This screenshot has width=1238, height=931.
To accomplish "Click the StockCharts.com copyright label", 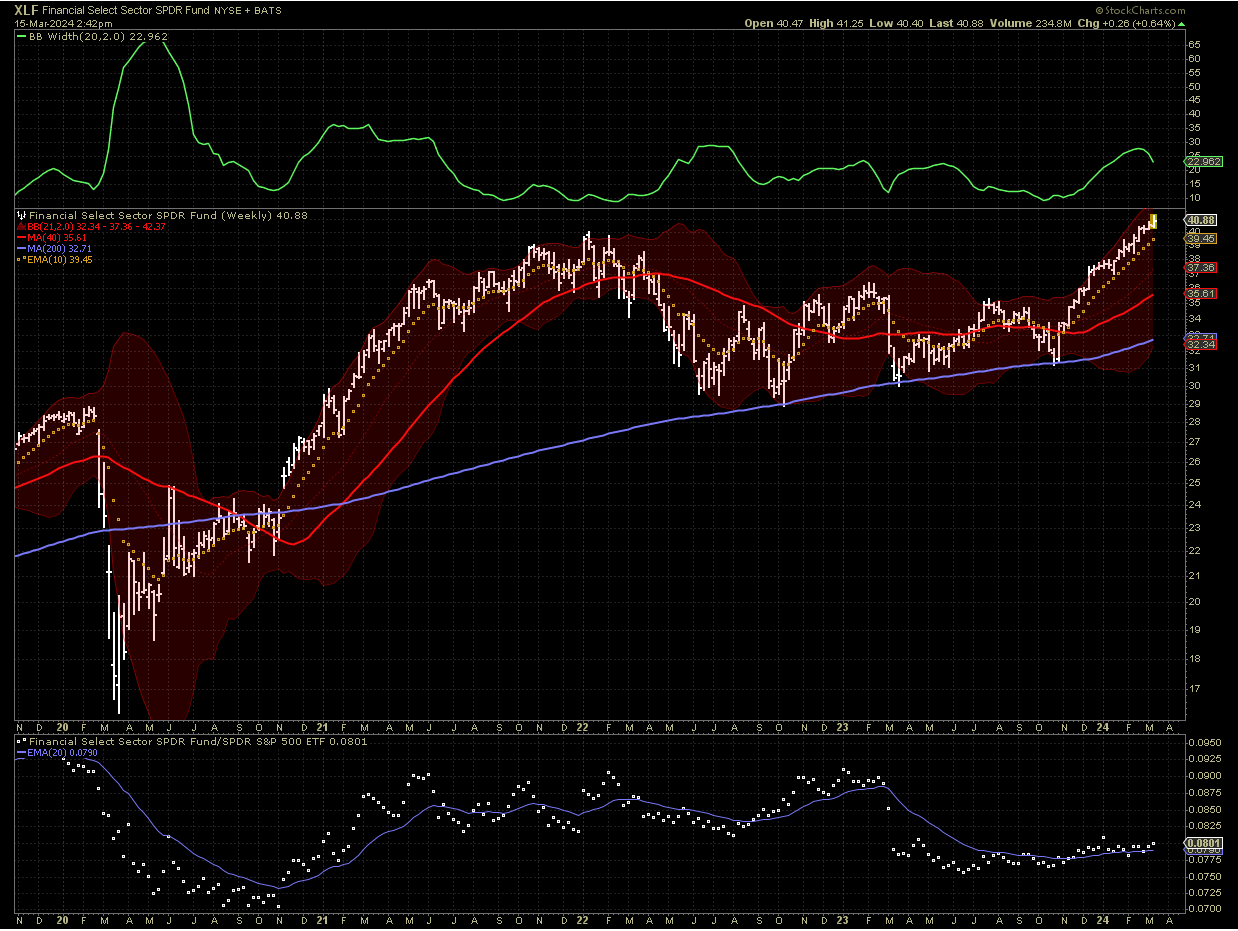I will click(1139, 10).
